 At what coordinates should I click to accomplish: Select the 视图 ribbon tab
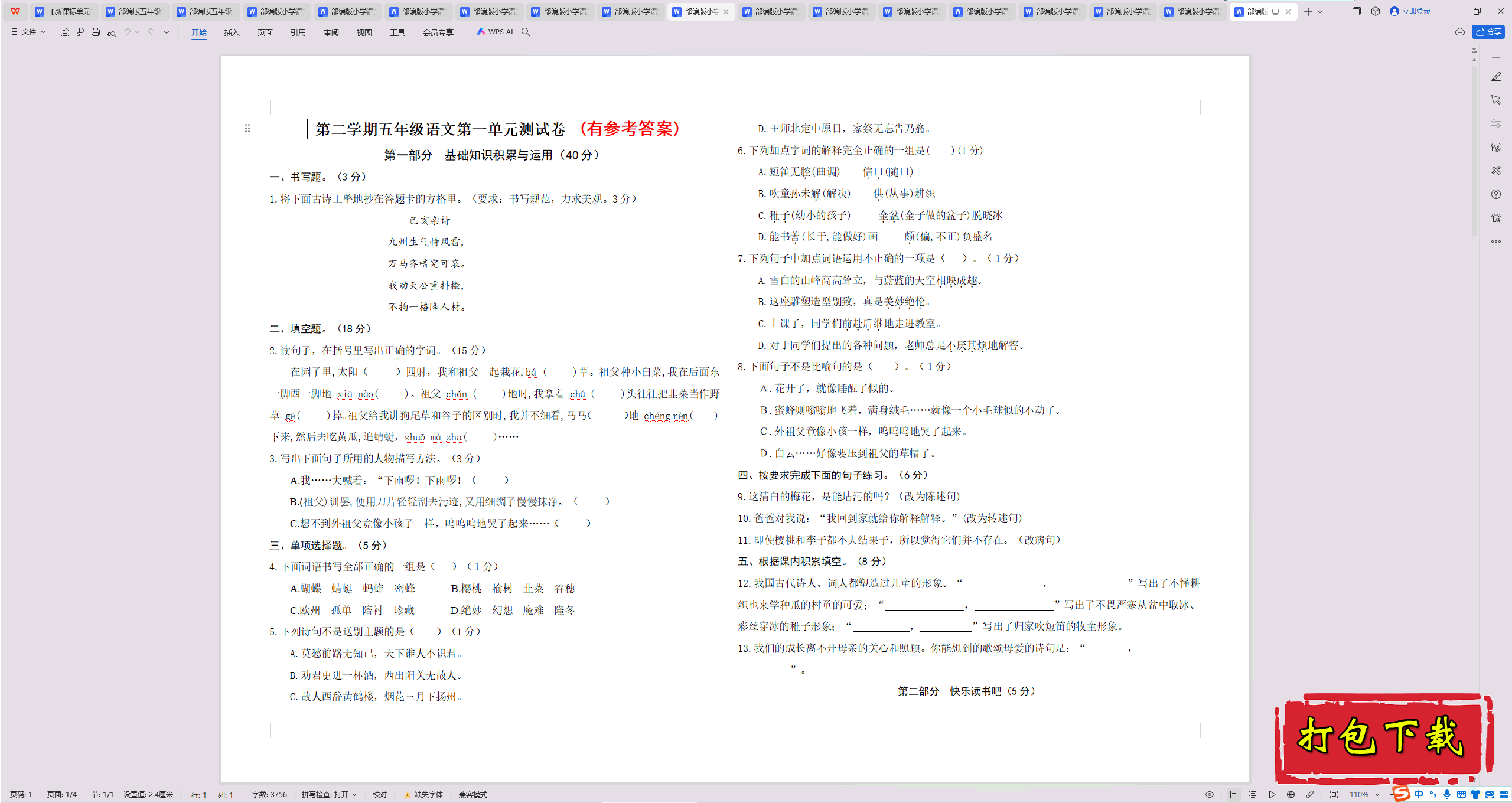click(364, 32)
